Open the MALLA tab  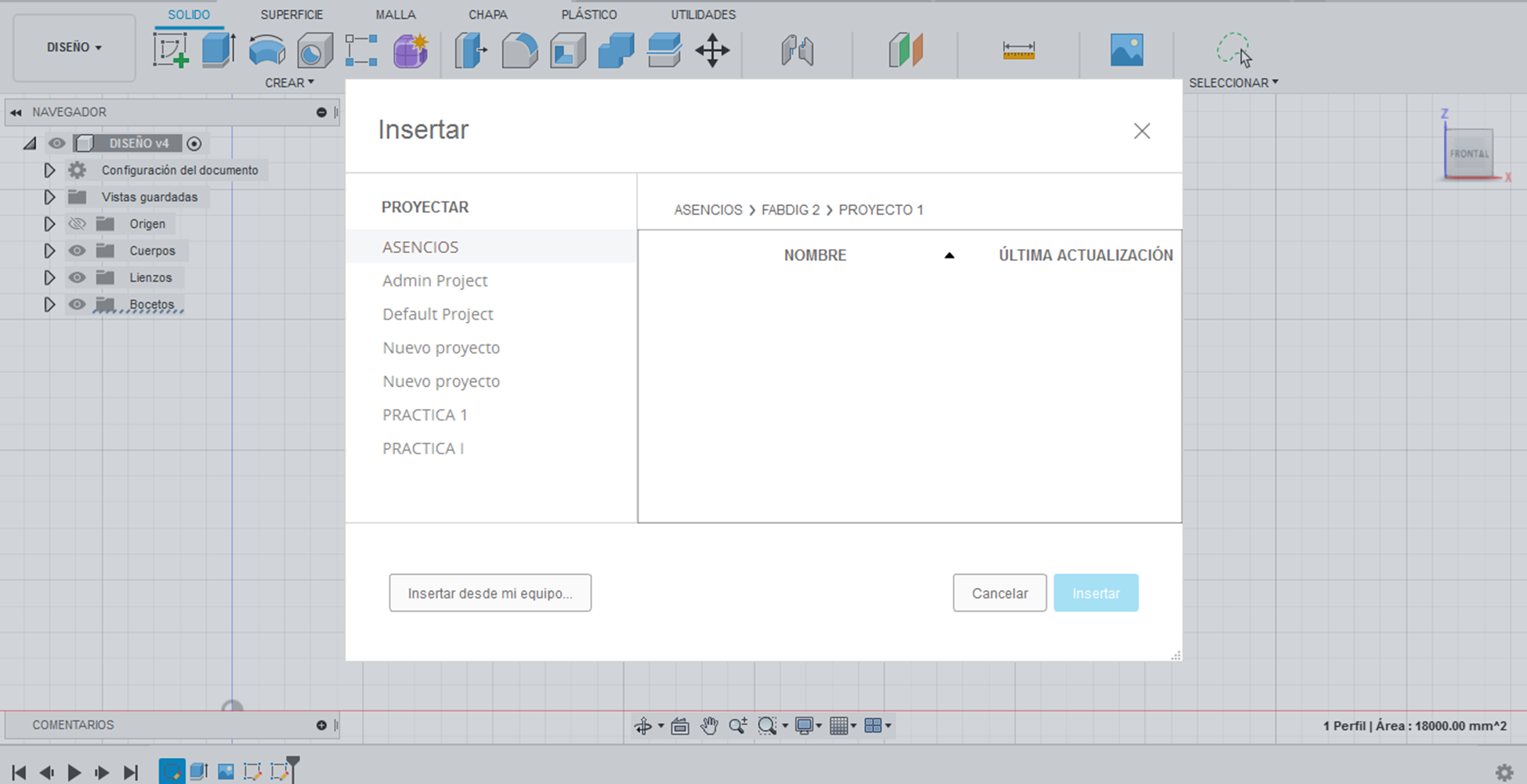396,15
